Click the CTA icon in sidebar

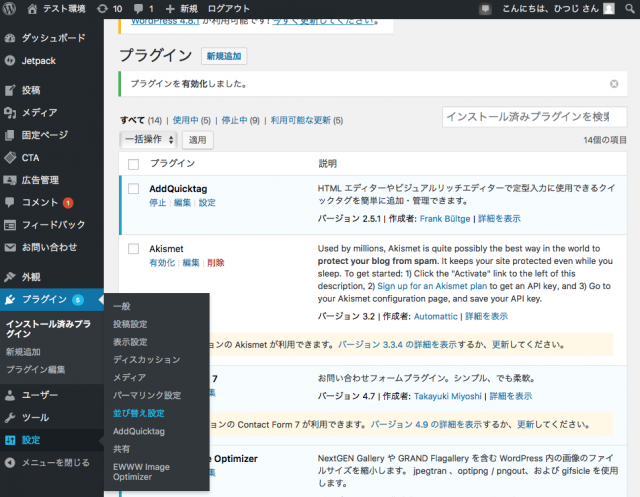[10, 158]
